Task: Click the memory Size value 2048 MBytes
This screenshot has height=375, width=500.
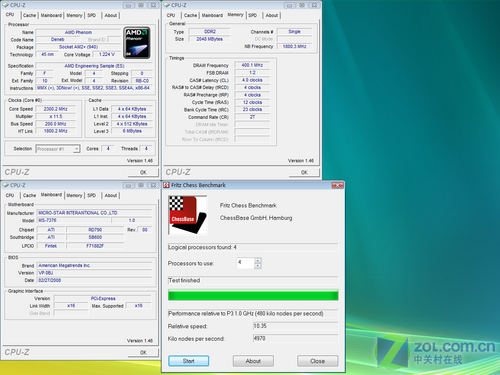Action: 210,39
